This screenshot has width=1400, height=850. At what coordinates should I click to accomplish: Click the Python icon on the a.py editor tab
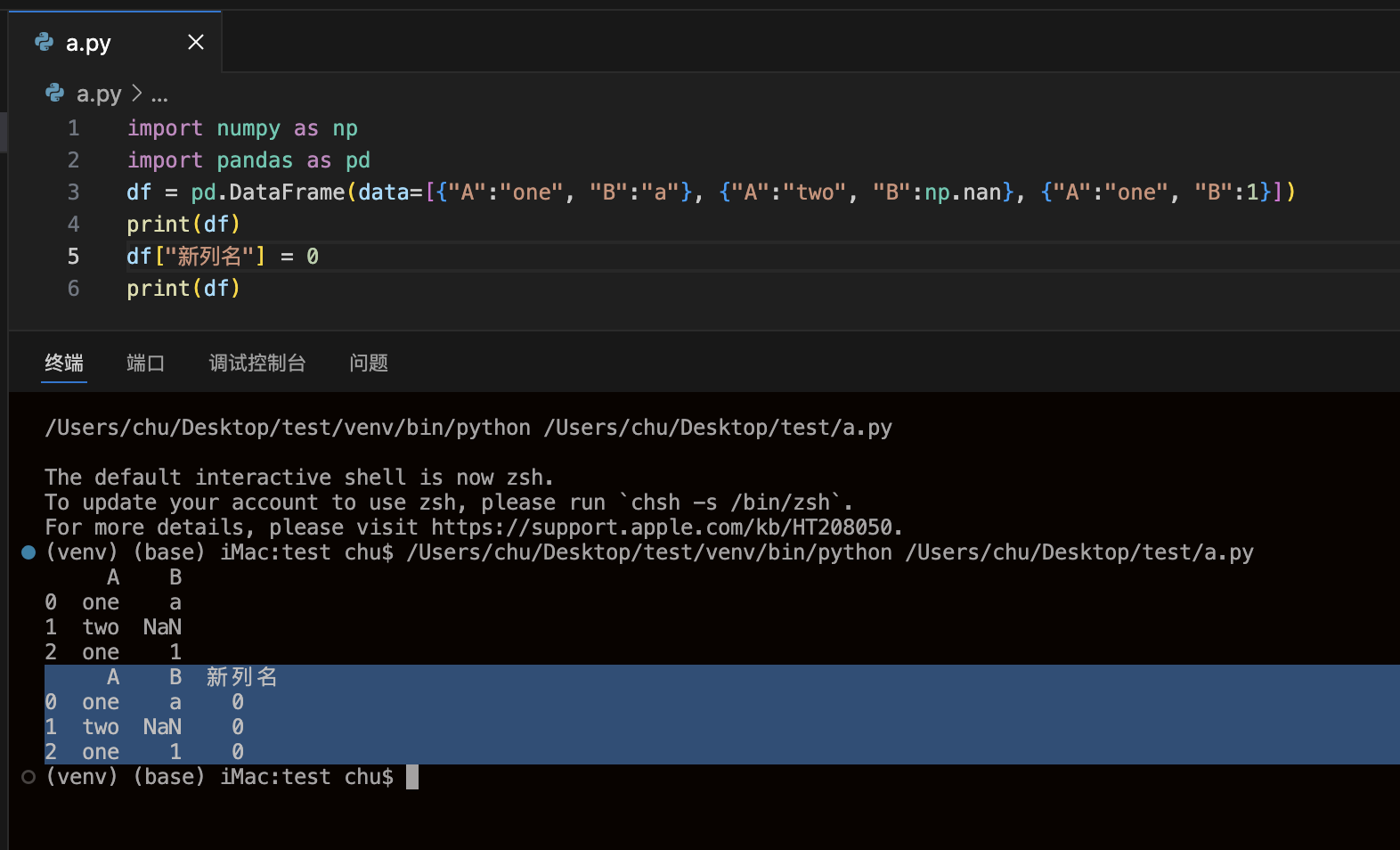click(44, 42)
